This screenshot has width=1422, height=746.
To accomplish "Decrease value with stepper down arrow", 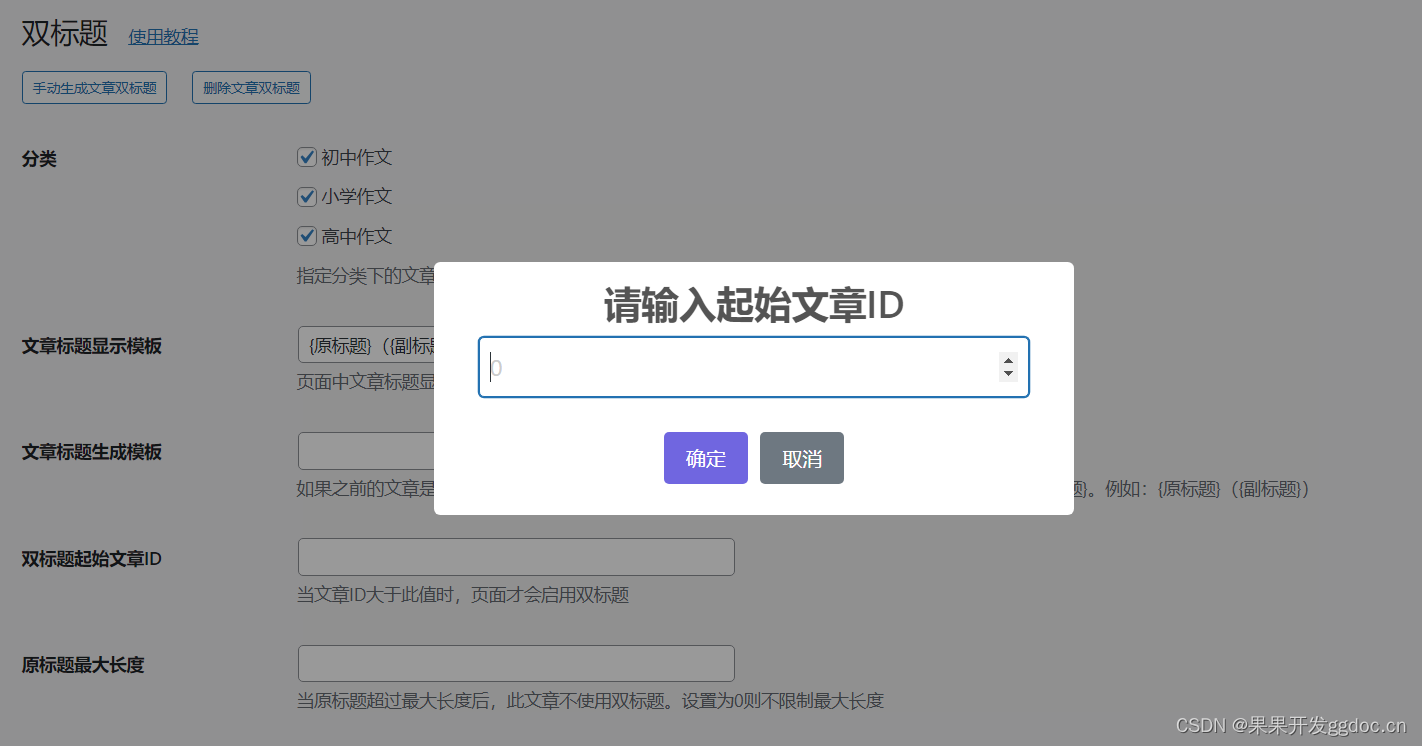I will point(1008,374).
